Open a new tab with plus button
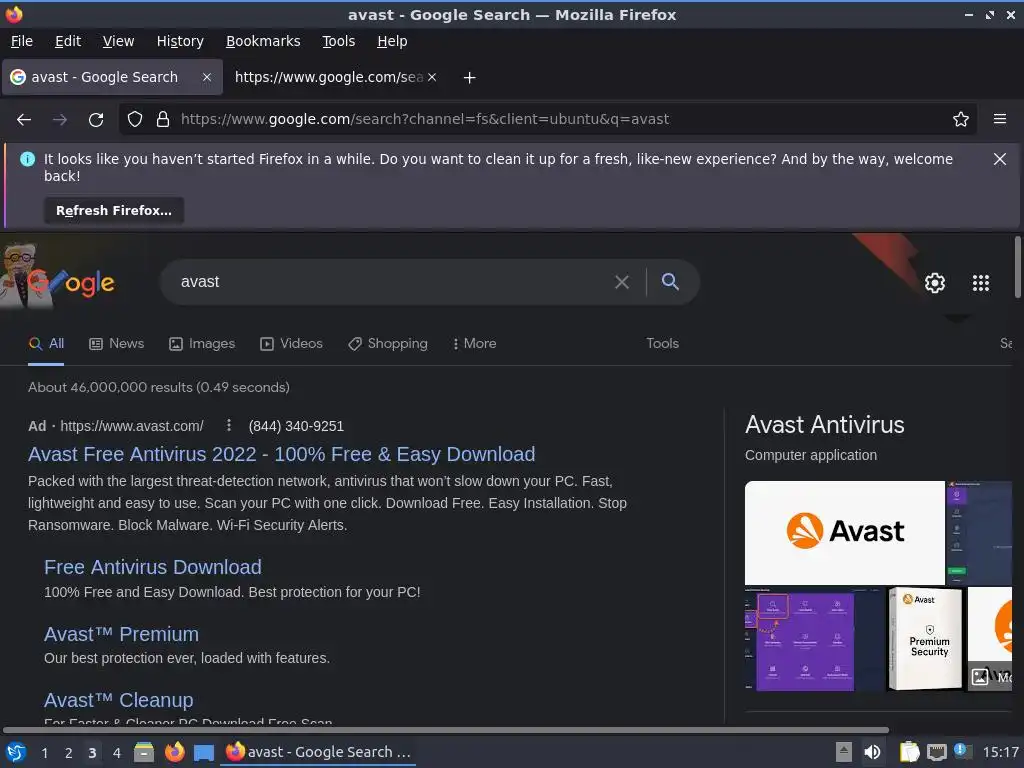 [469, 78]
